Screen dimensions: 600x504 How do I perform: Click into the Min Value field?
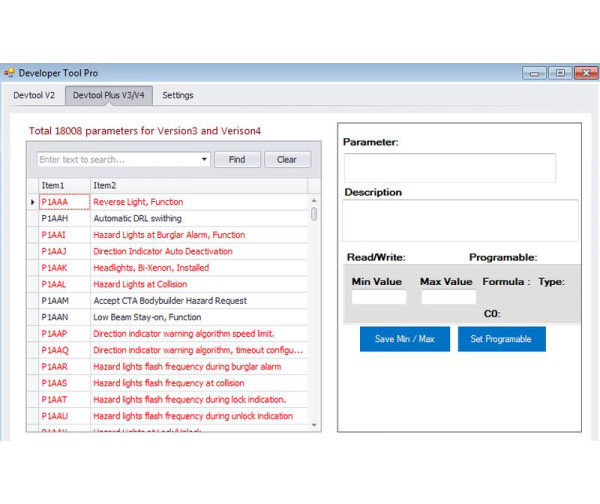pyautogui.click(x=379, y=297)
